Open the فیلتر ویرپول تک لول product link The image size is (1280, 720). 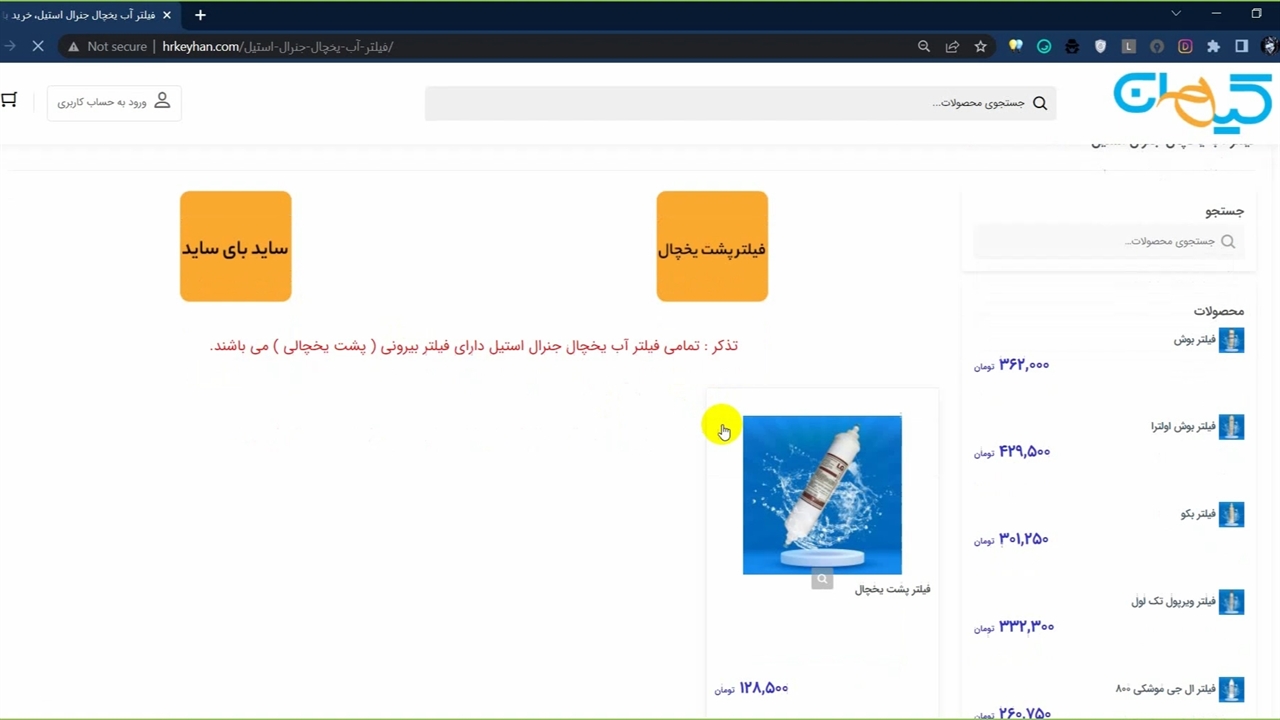tap(1173, 601)
